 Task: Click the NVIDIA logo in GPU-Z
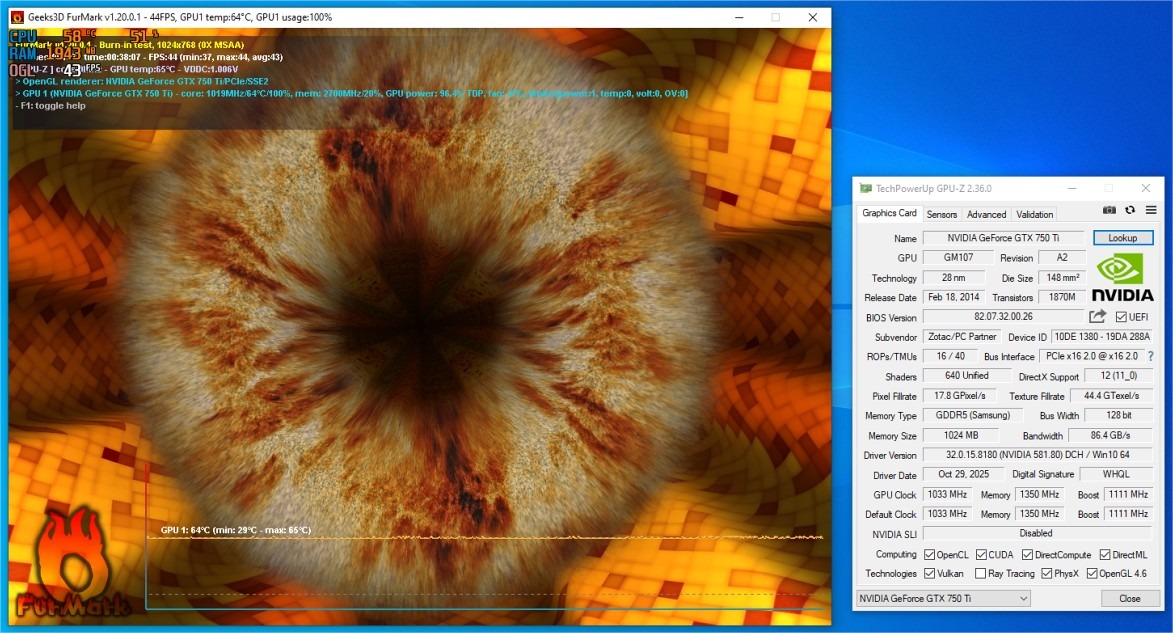(x=1122, y=278)
